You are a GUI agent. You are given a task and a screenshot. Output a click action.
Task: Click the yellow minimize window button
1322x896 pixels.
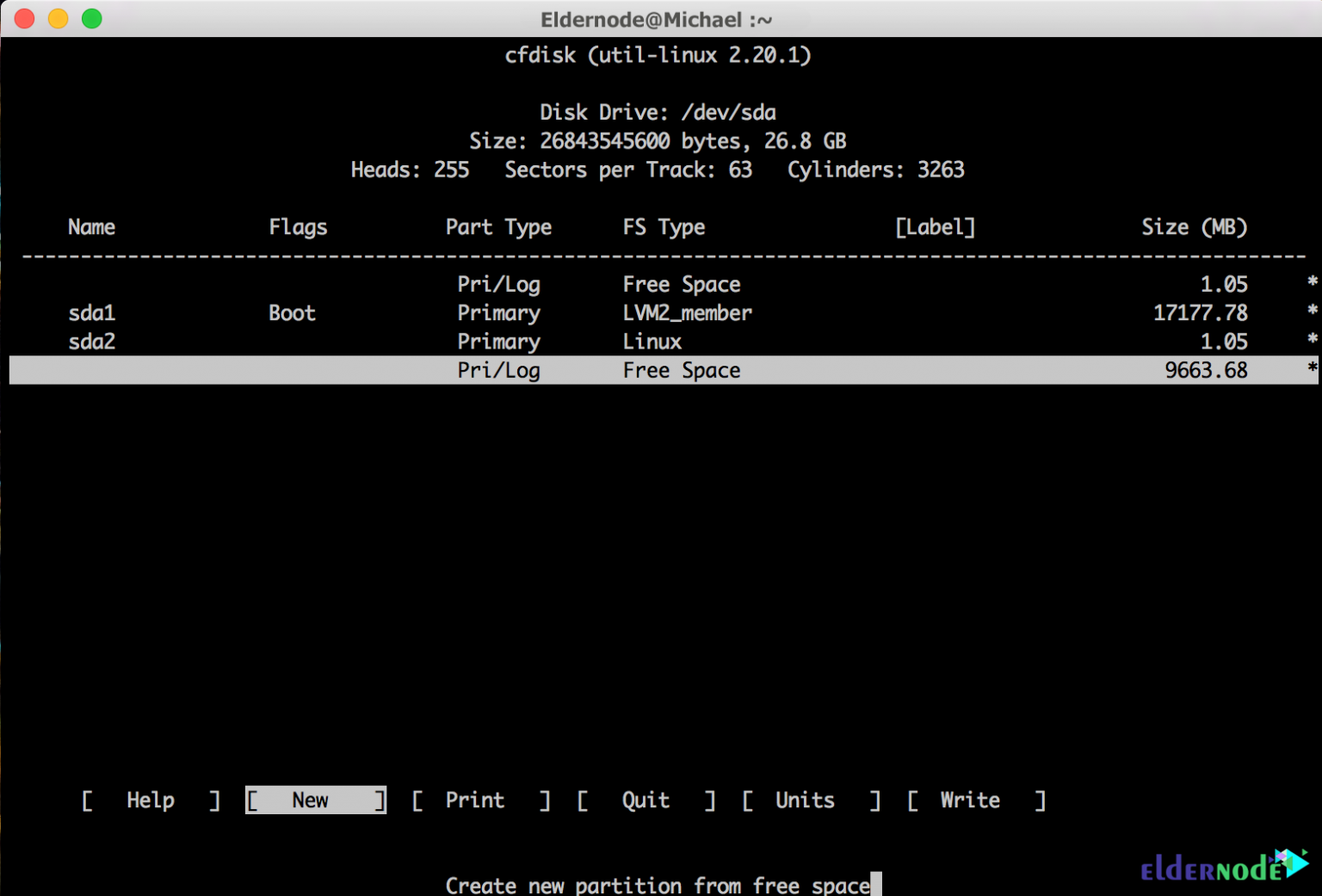pos(58,18)
